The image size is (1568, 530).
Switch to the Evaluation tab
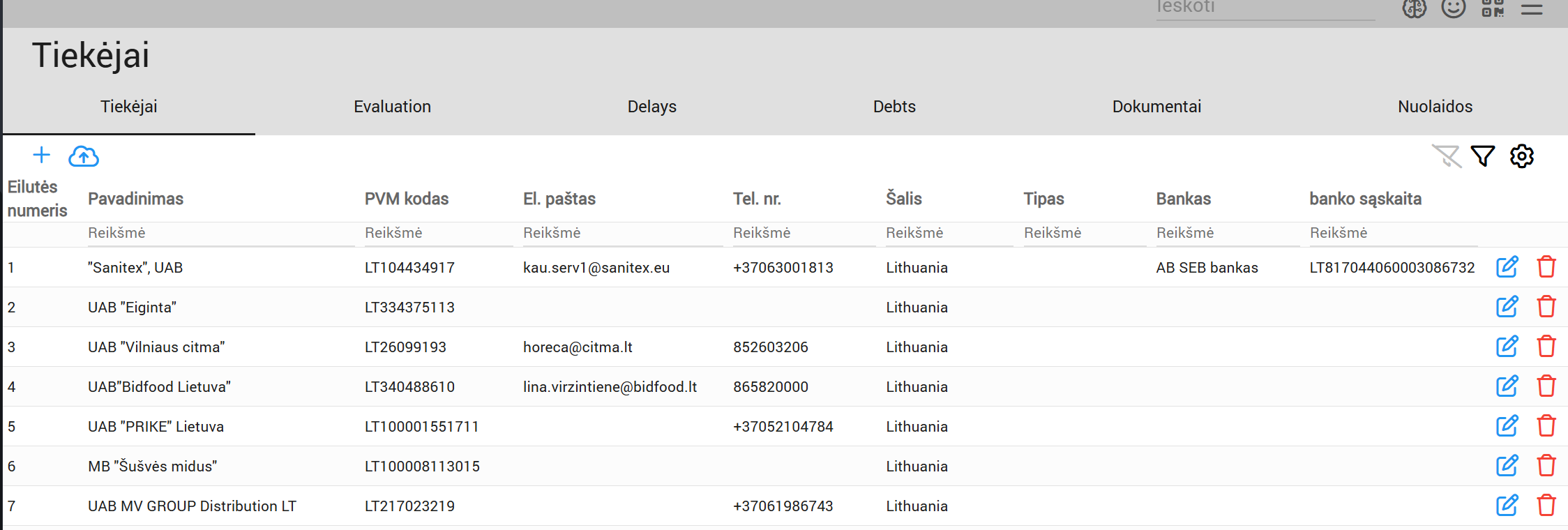click(392, 107)
